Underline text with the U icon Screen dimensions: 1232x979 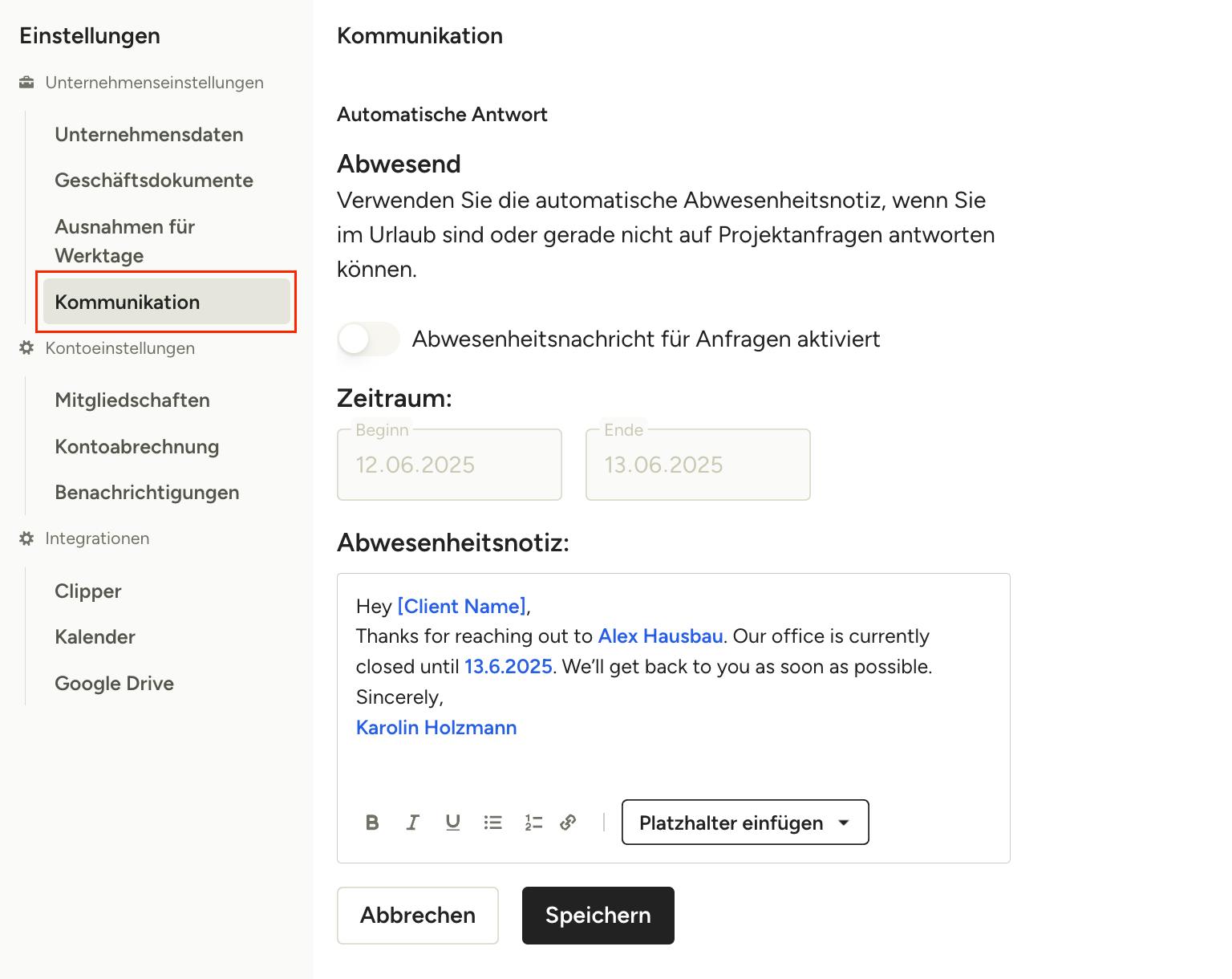(x=453, y=823)
